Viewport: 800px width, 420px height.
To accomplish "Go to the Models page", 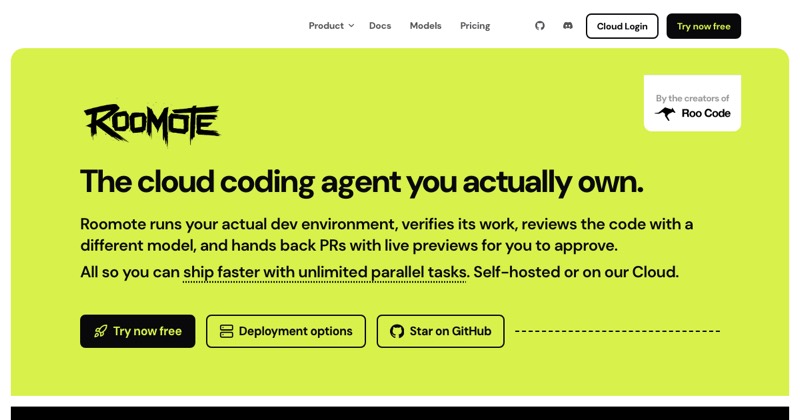I will (x=426, y=26).
